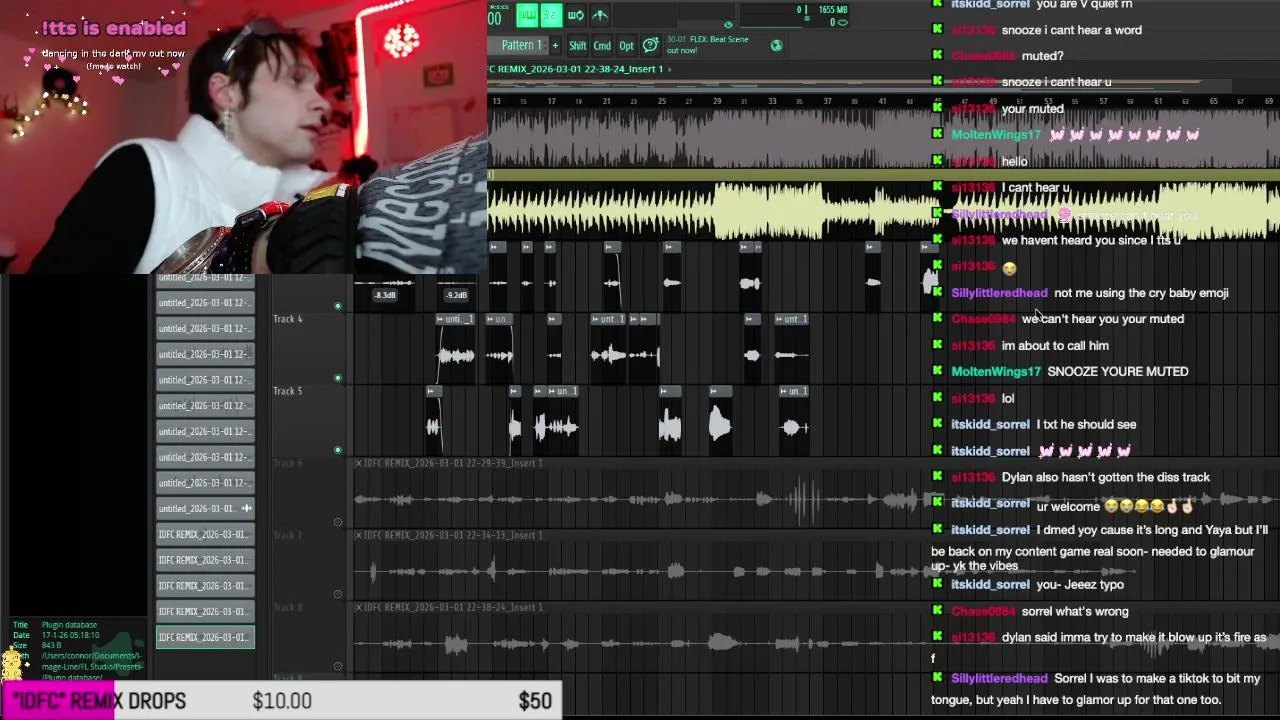Open FLEX: Beat Scene news item
The height and width of the screenshot is (720, 1280).
[x=707, y=45]
